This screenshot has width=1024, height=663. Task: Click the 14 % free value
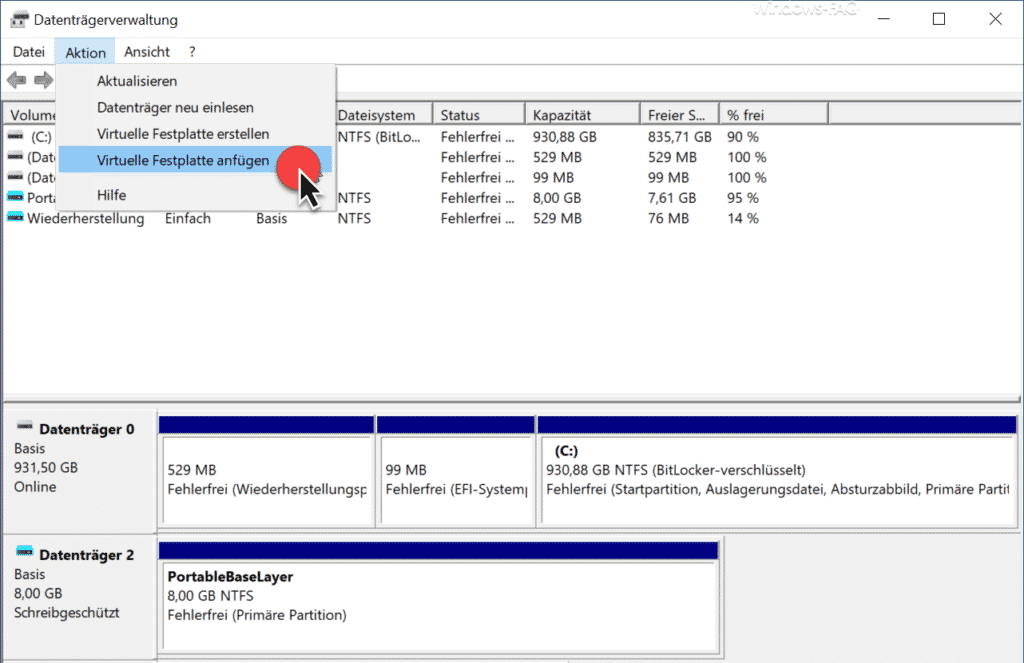click(x=743, y=218)
